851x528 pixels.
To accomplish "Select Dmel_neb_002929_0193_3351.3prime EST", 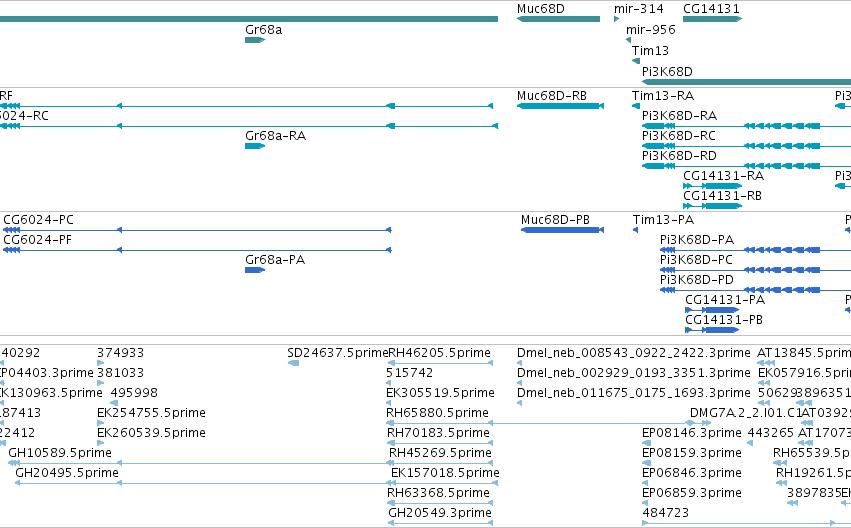I will point(634,373).
